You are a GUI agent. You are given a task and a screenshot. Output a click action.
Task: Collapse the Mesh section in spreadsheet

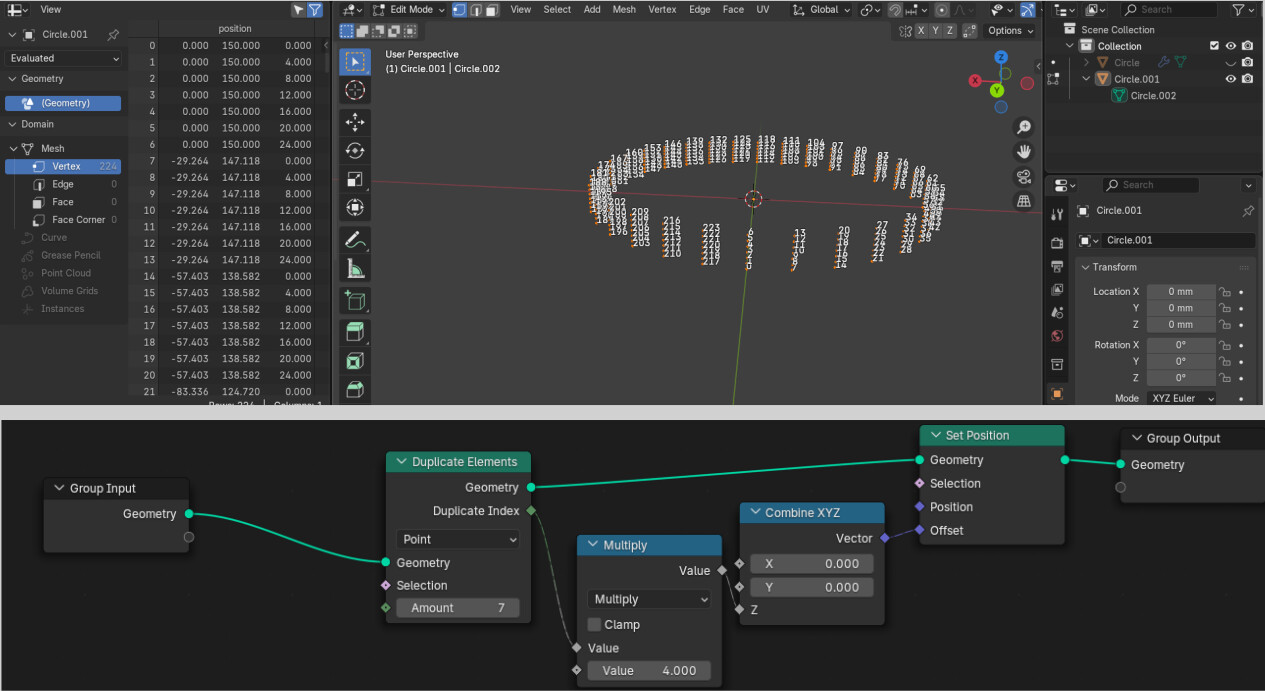[12, 148]
